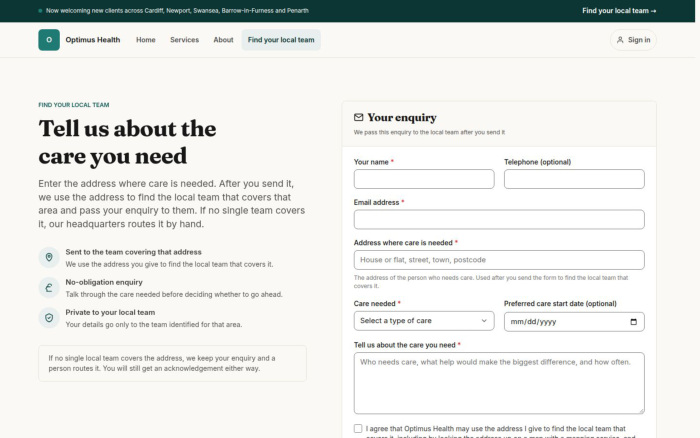Click the envelope icon beside Your enquiry
The image size is (700, 438).
point(358,117)
